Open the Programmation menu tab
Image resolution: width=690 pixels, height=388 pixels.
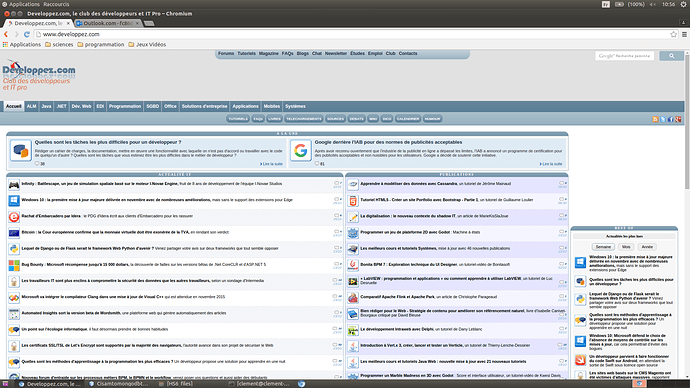click(125, 106)
